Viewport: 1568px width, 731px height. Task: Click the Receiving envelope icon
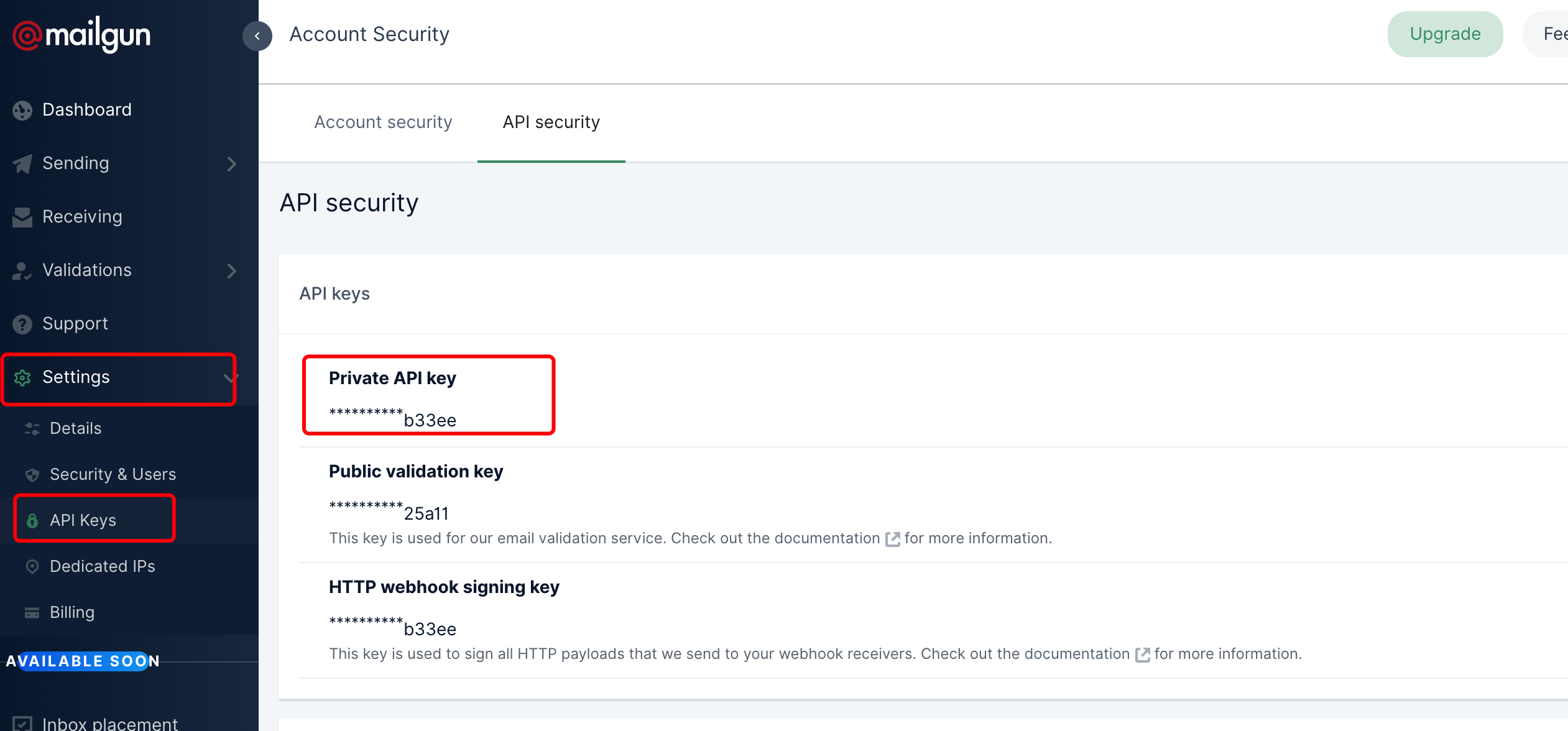click(x=22, y=217)
